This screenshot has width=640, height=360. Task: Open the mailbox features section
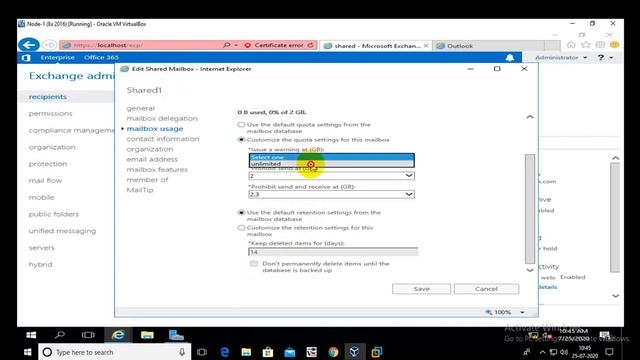pyautogui.click(x=157, y=169)
